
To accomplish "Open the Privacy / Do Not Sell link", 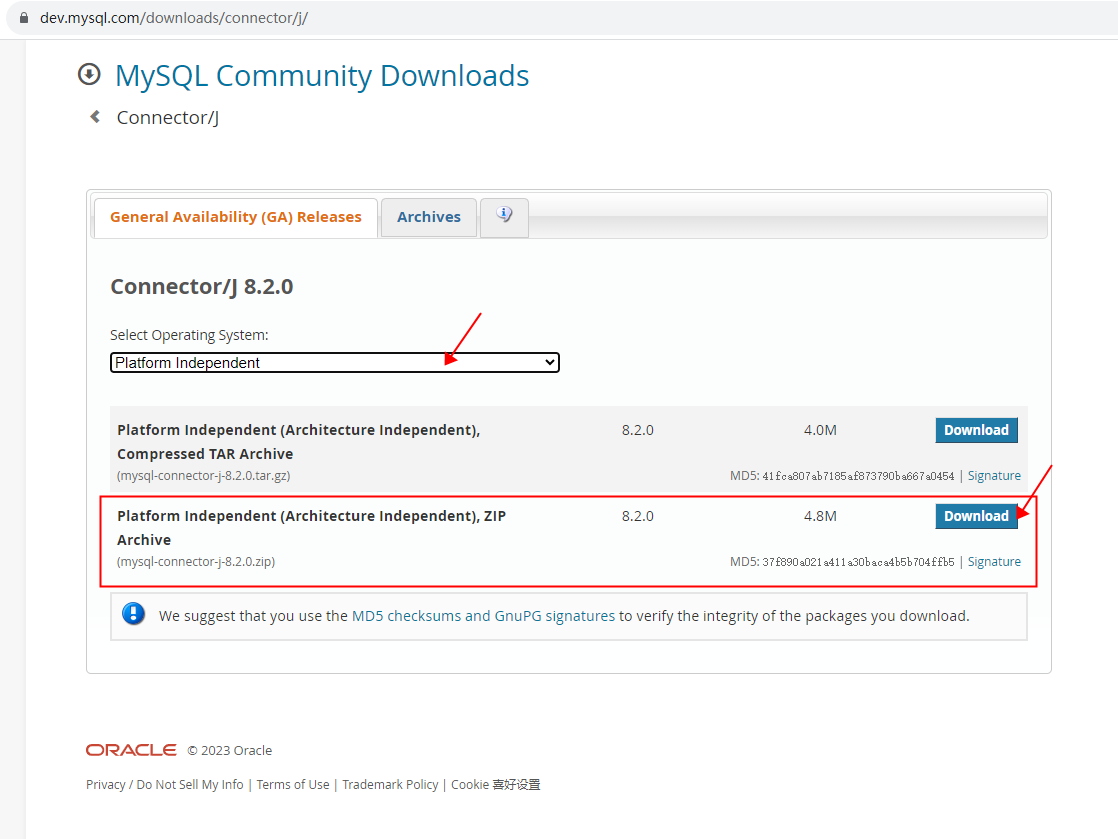I will 165,785.
